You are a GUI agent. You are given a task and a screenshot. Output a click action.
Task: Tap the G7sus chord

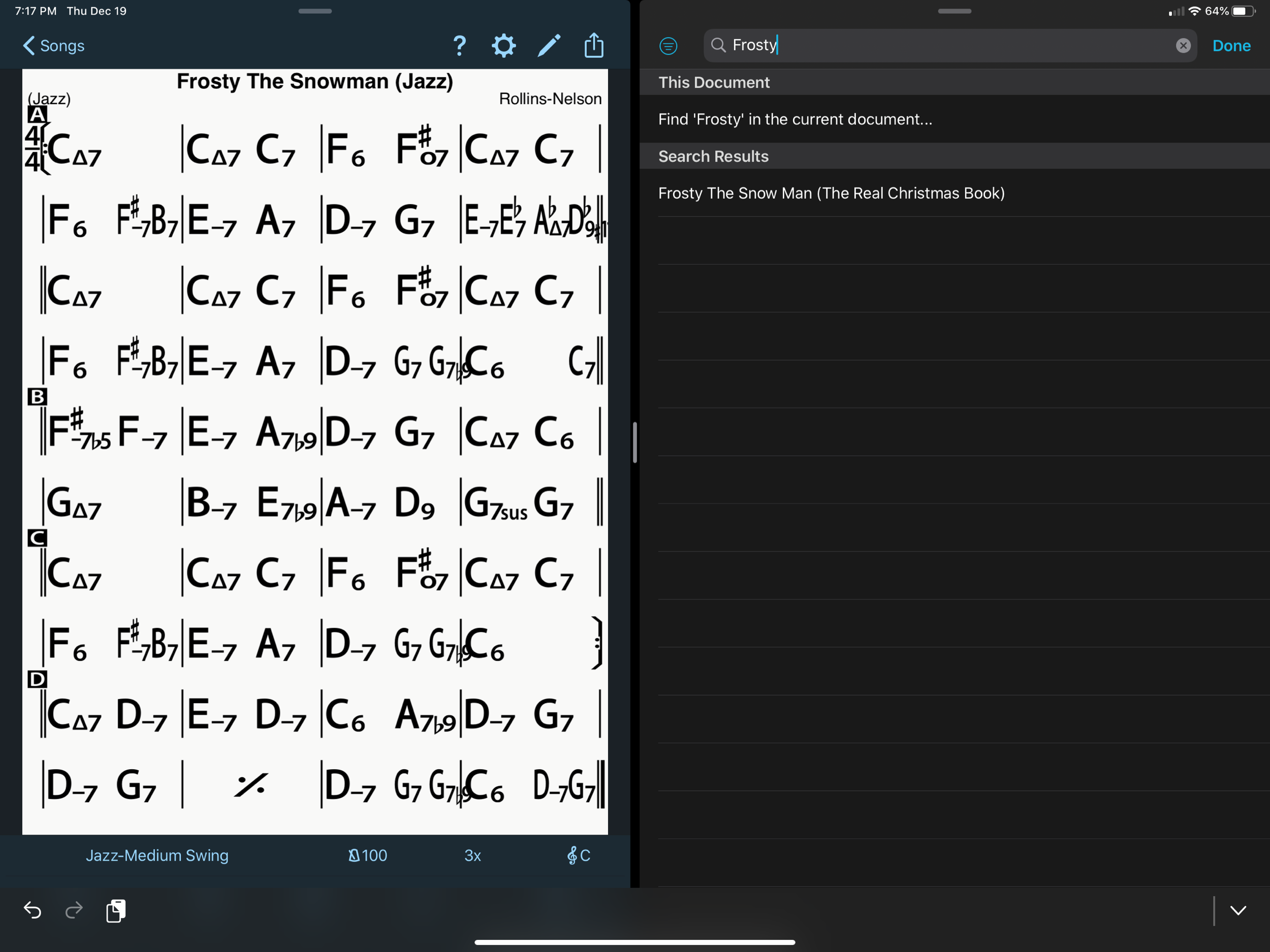(495, 503)
